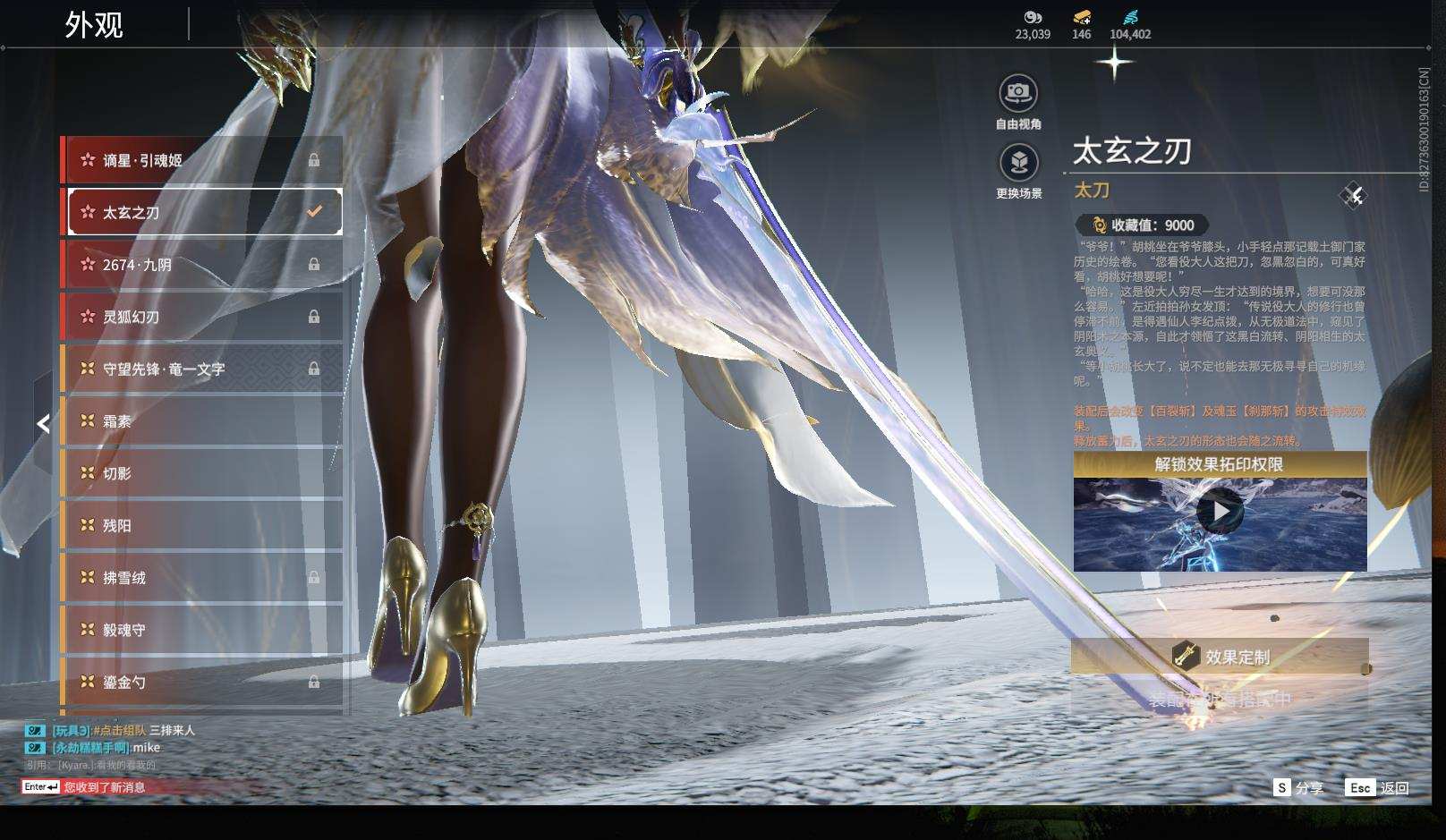Play the skin effect preview video
The width and height of the screenshot is (1446, 840).
pos(1220,512)
